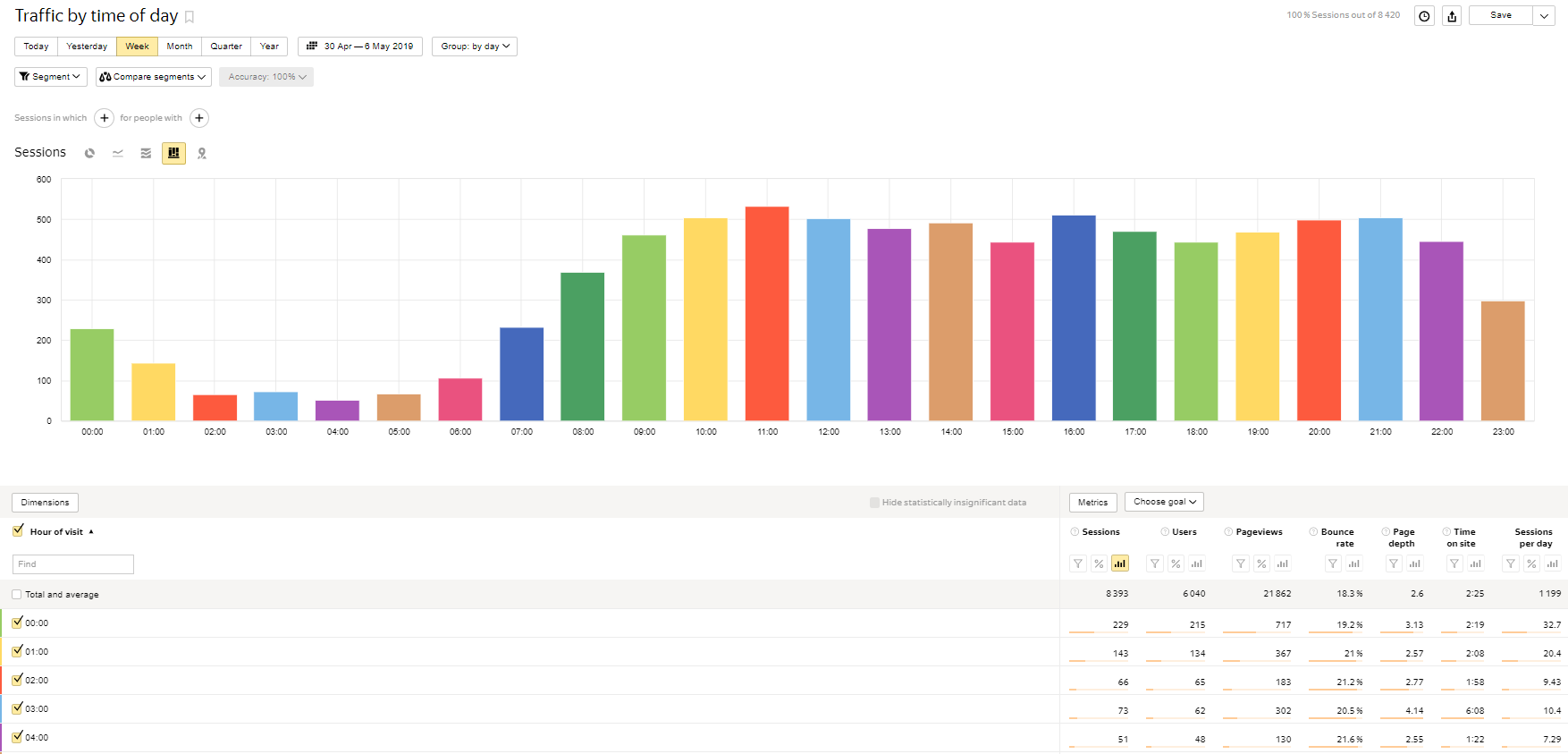Filter by the Time on site metric
The width and height of the screenshot is (1568, 754).
coord(1454,563)
